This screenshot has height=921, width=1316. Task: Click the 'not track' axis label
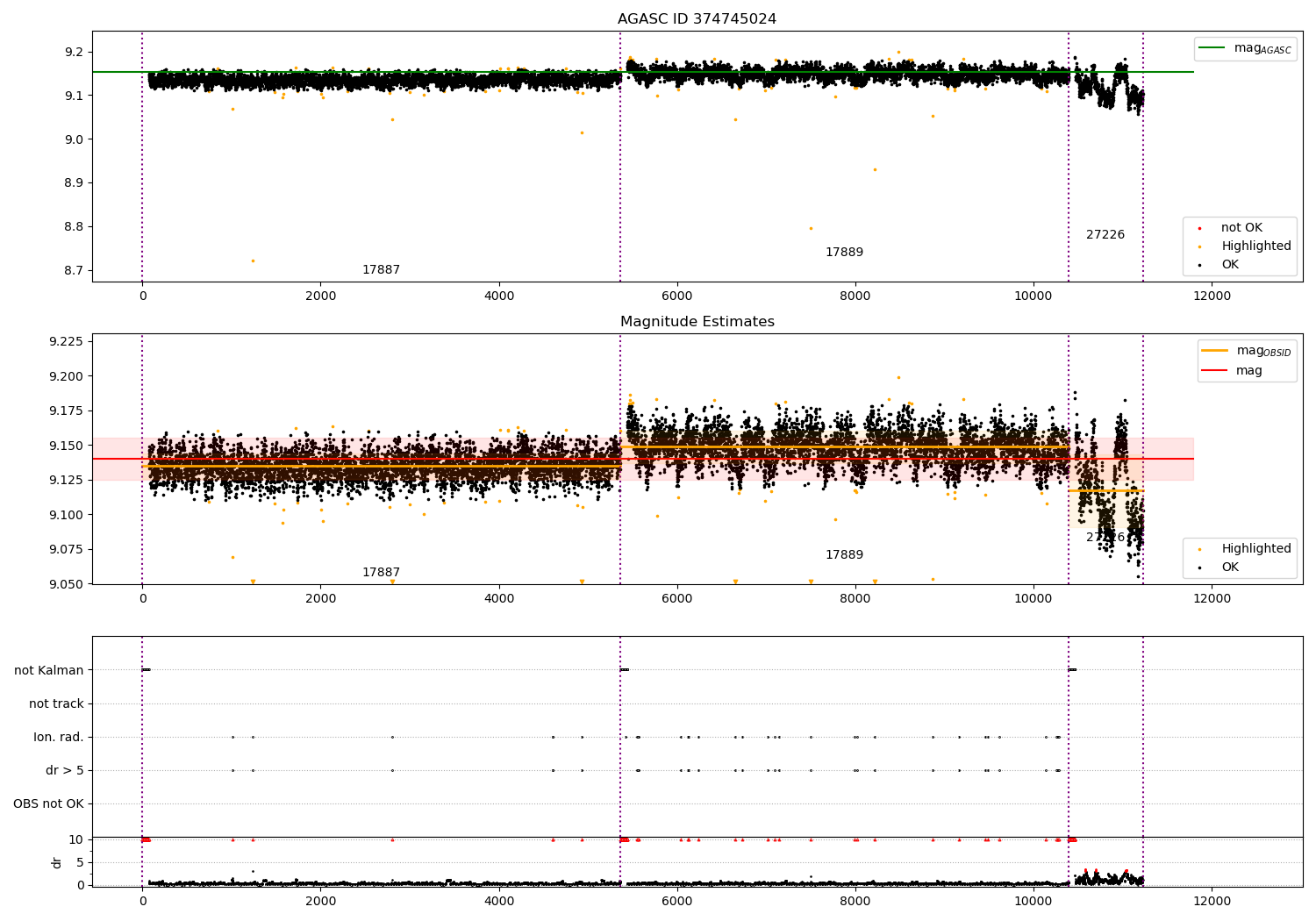[x=56, y=704]
